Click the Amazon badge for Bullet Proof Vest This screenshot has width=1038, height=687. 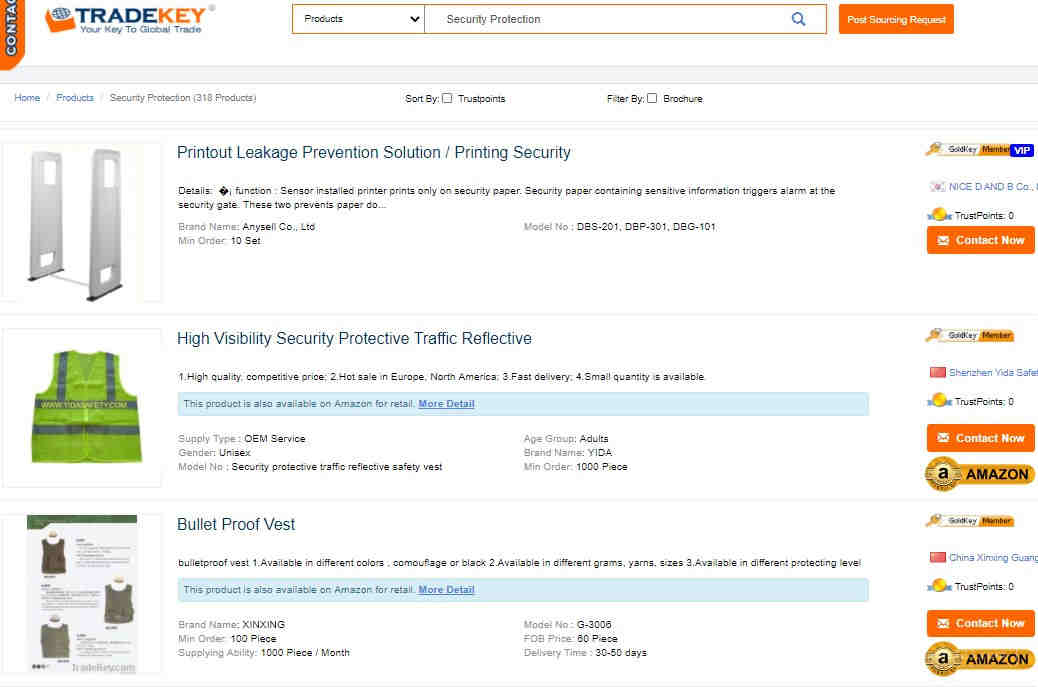coord(980,659)
